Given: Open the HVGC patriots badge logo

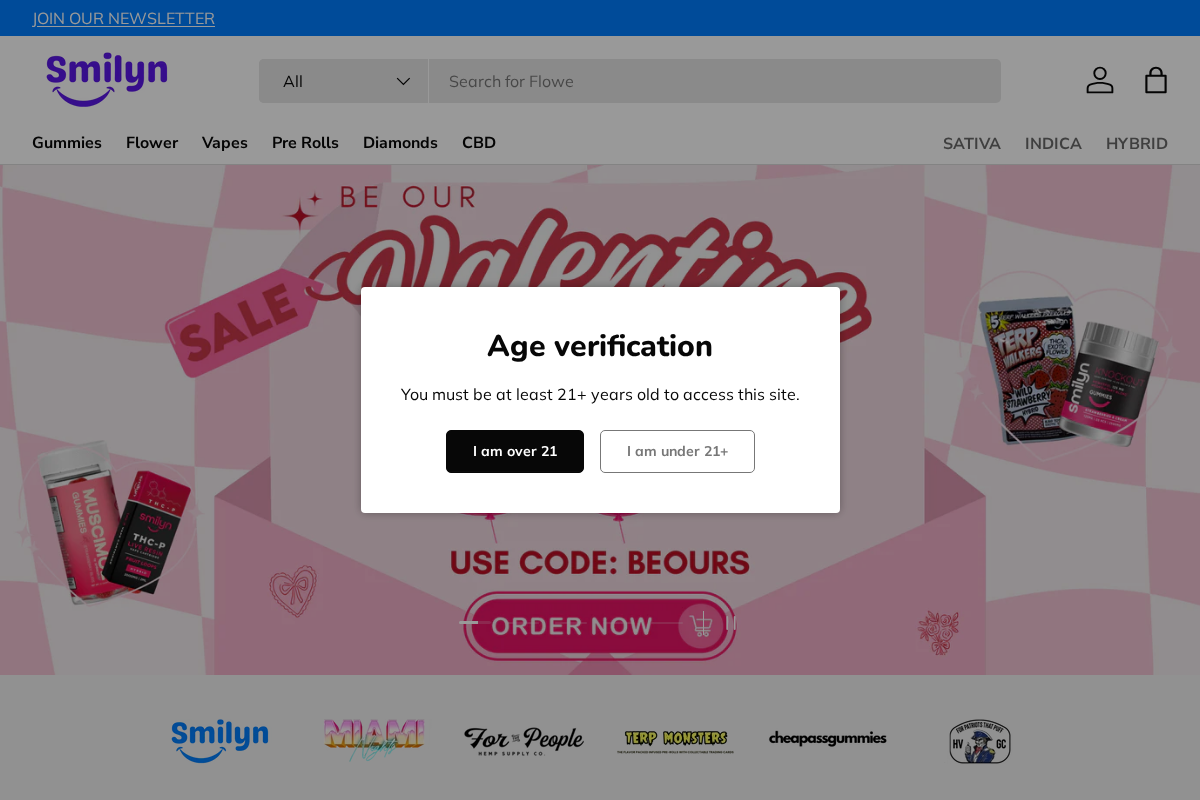Looking at the screenshot, I should click(979, 741).
